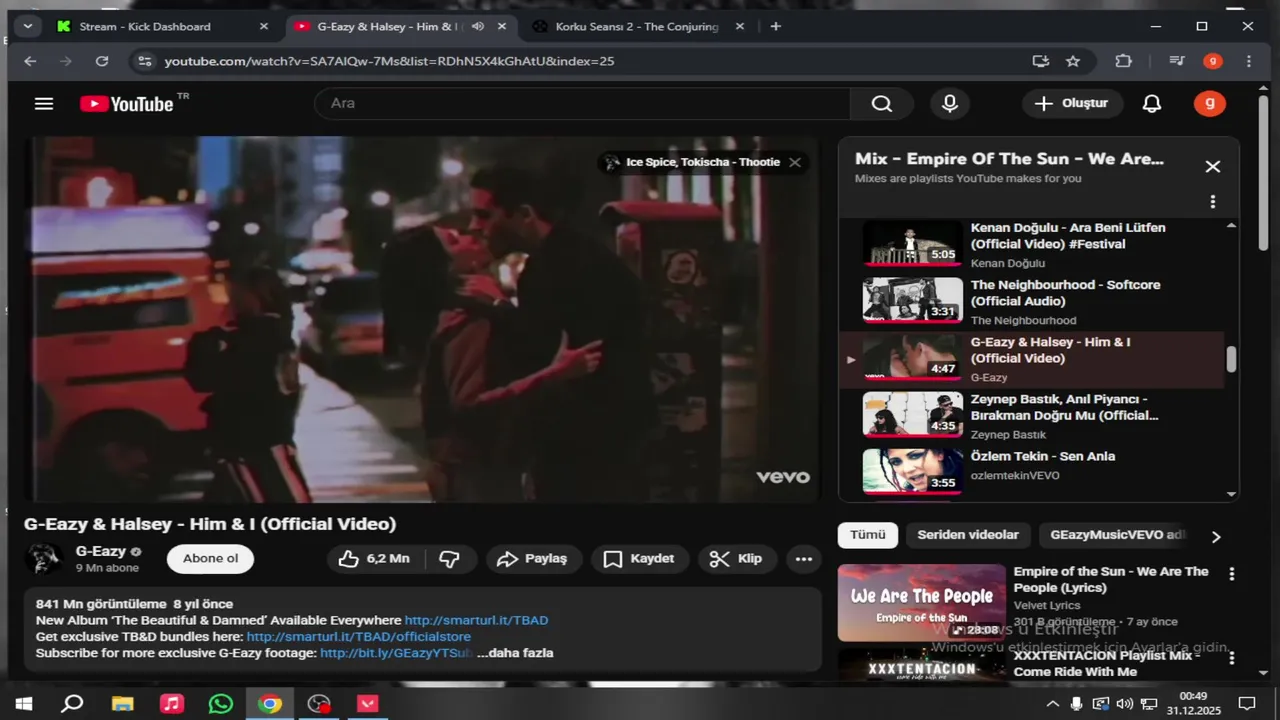Screen dimensions: 1280x720
Task: Reload the page in Chrome
Action: (101, 61)
